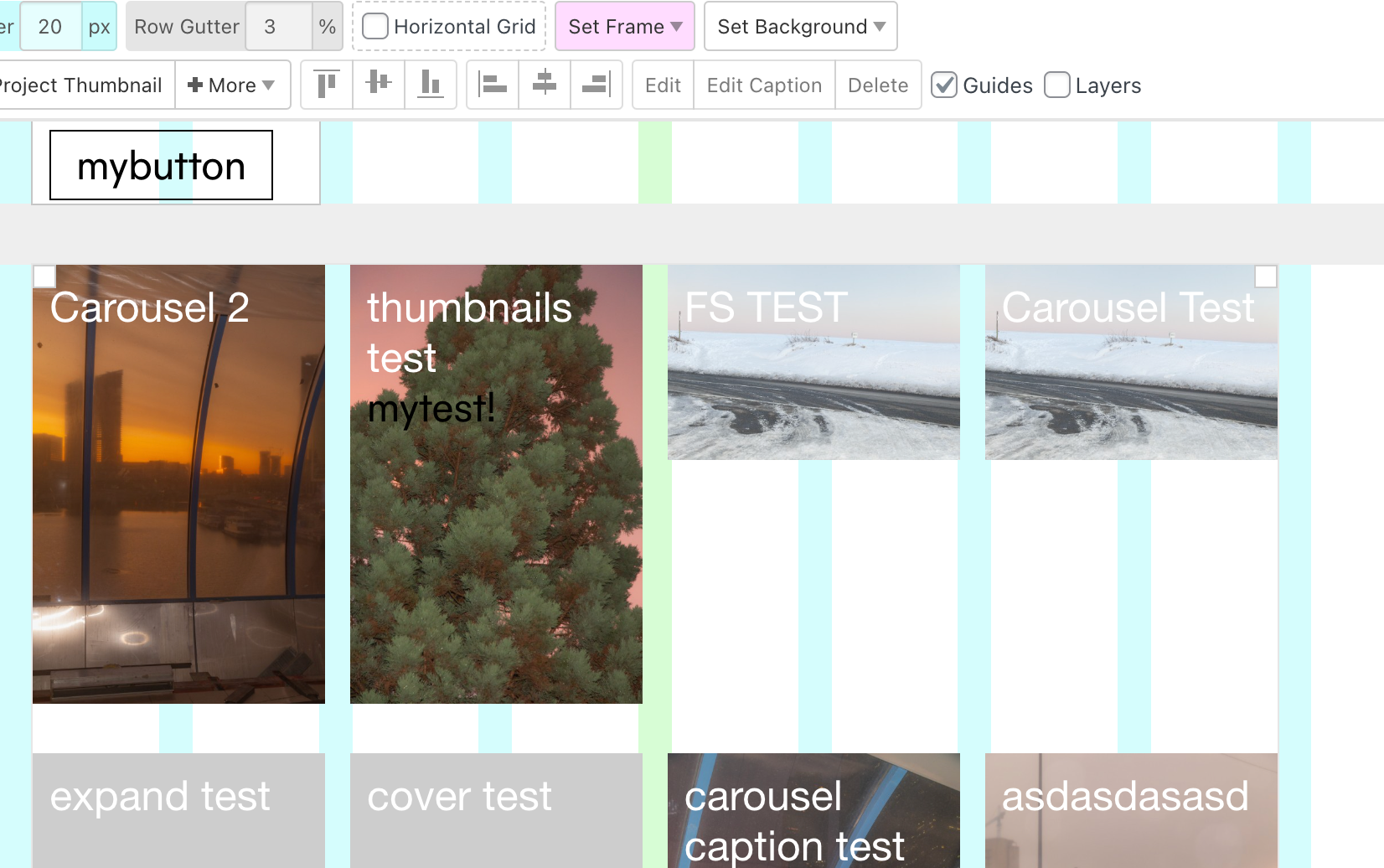Select the center horizontally alignment icon
The height and width of the screenshot is (868, 1384).
[x=544, y=85]
